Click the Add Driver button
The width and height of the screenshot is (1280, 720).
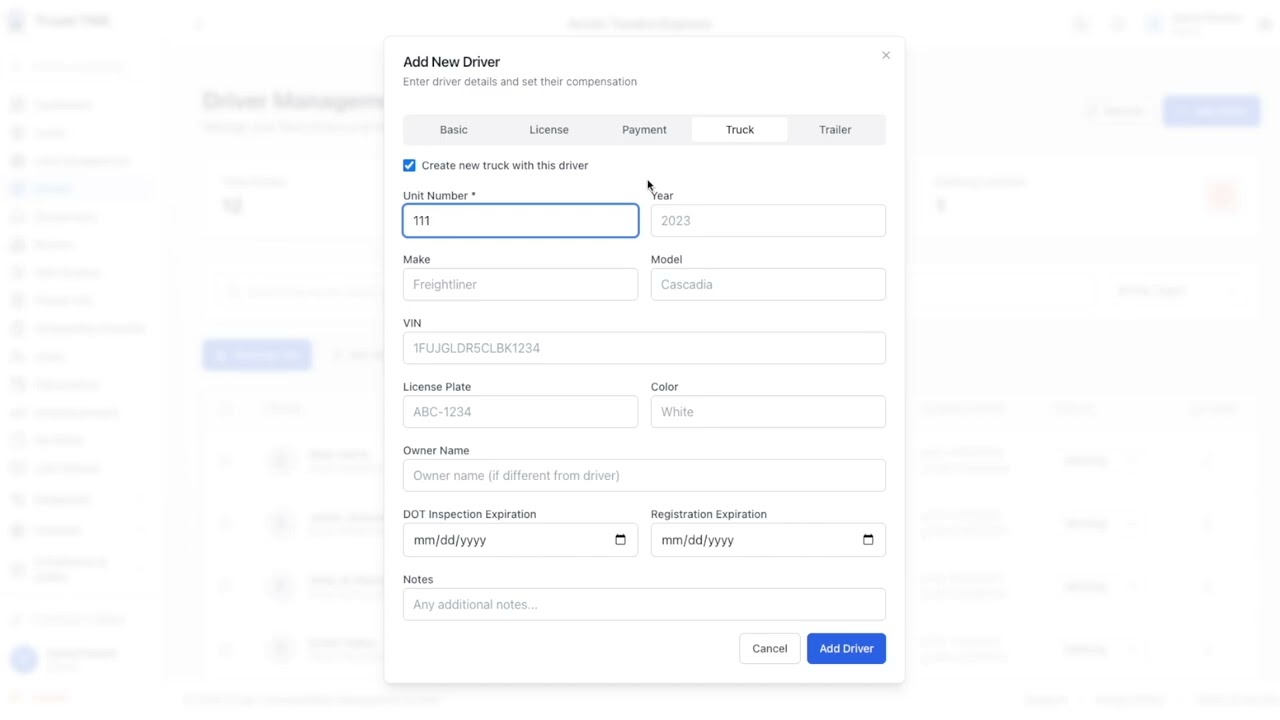(846, 648)
